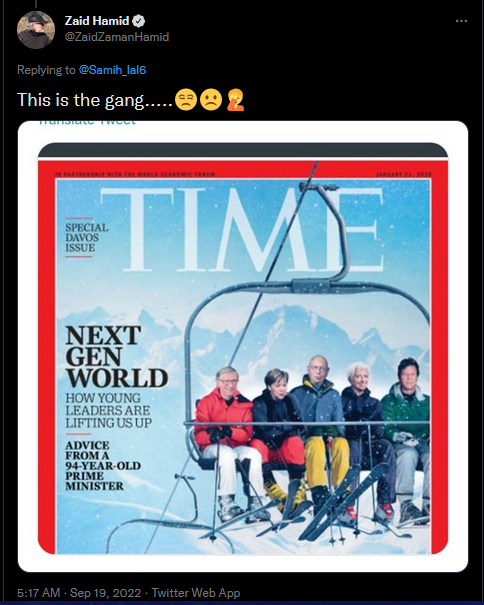Open the 5:17 AM Sep 19 timestamp
The image size is (484, 605).
pos(79,593)
